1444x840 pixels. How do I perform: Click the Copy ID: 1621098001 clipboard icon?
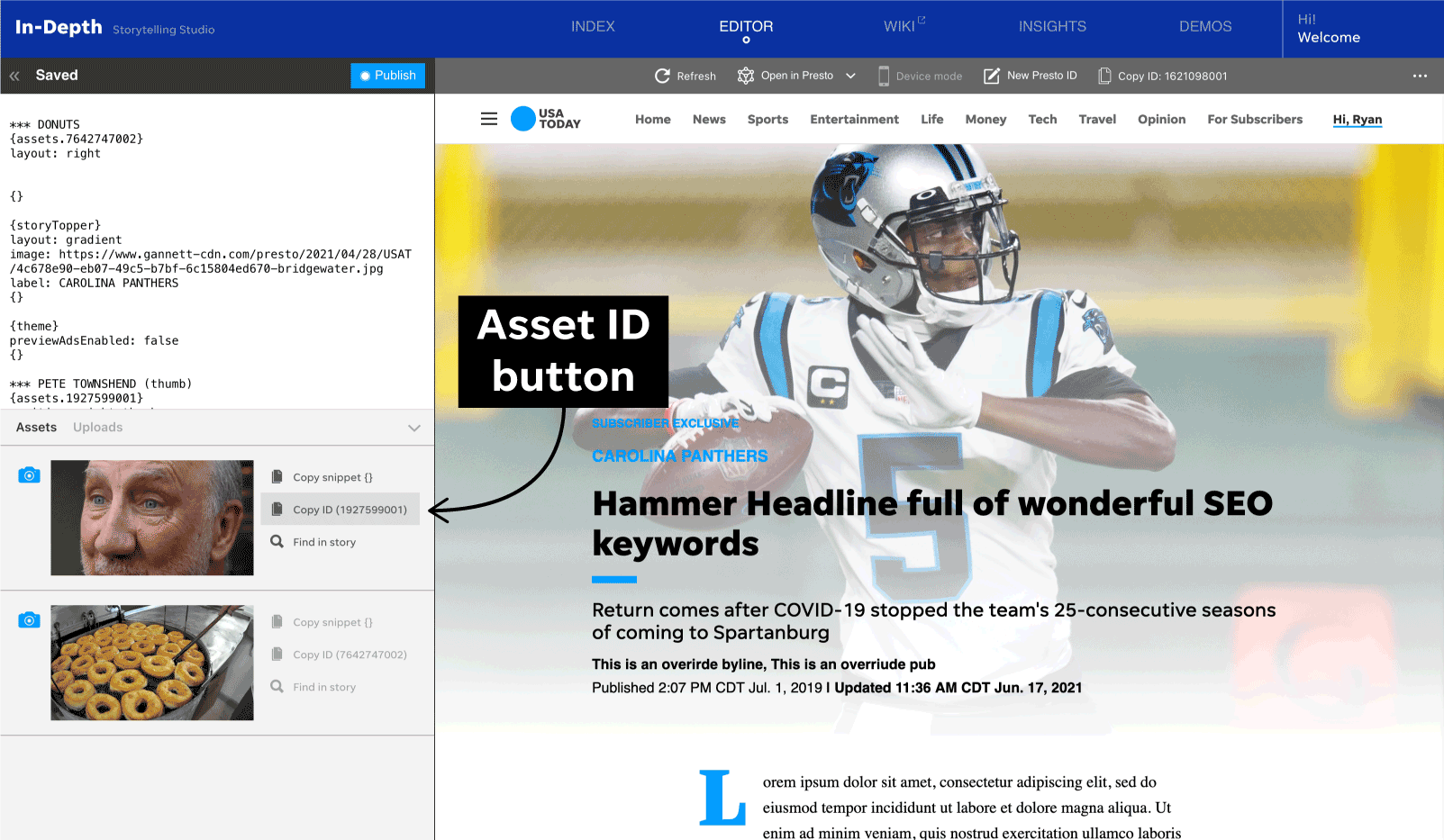coord(1104,76)
